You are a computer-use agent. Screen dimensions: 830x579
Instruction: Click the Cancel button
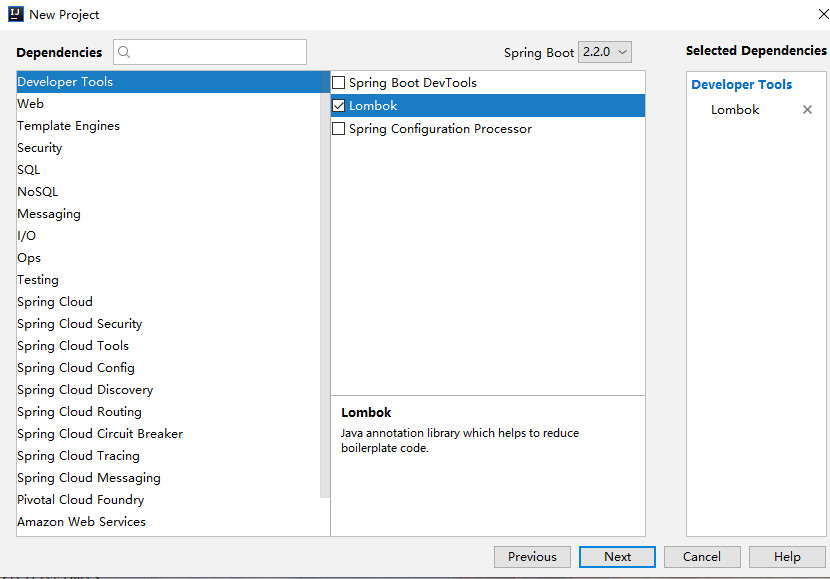click(702, 557)
